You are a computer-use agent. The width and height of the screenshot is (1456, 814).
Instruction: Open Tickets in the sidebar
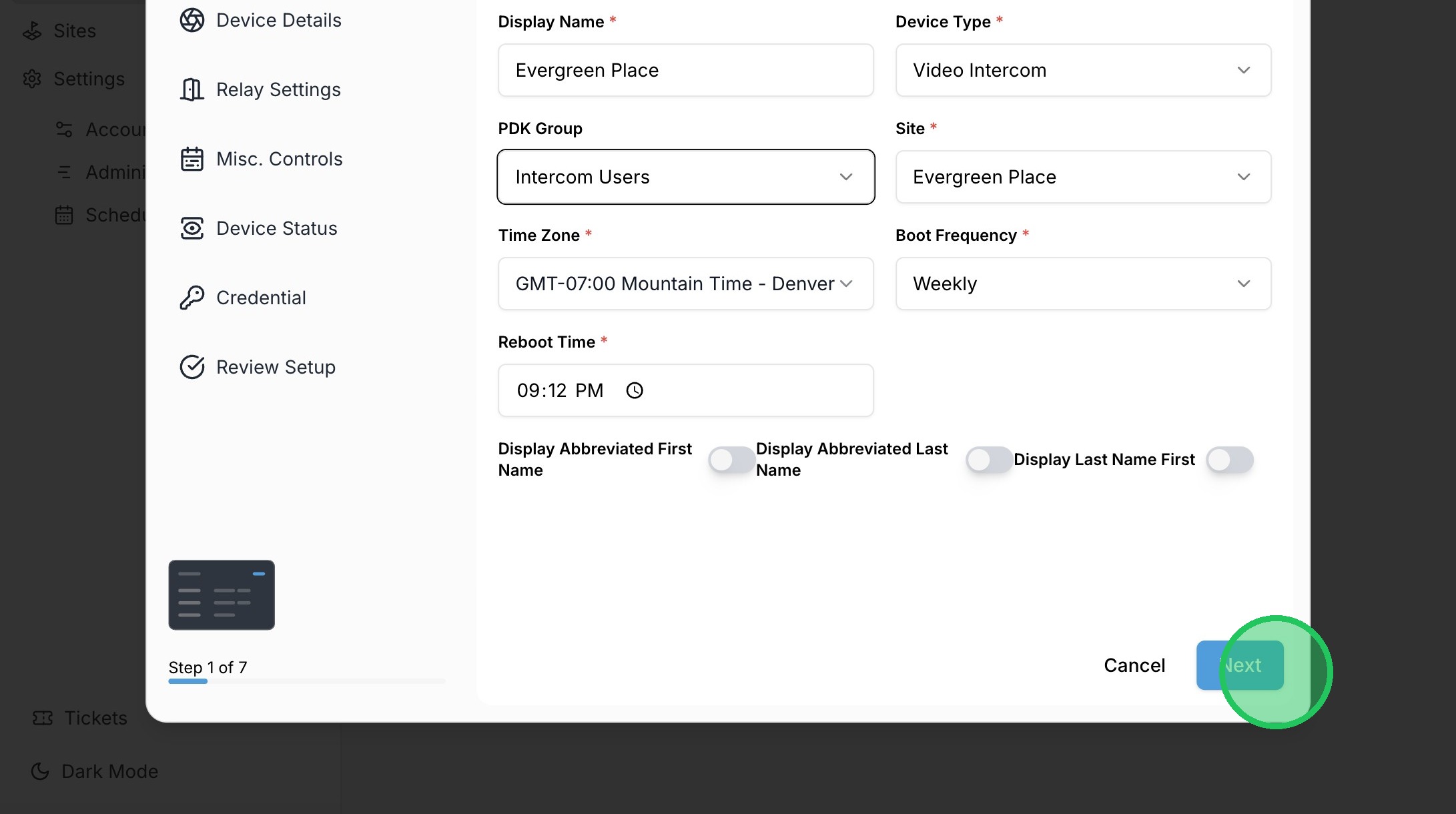pyautogui.click(x=95, y=718)
